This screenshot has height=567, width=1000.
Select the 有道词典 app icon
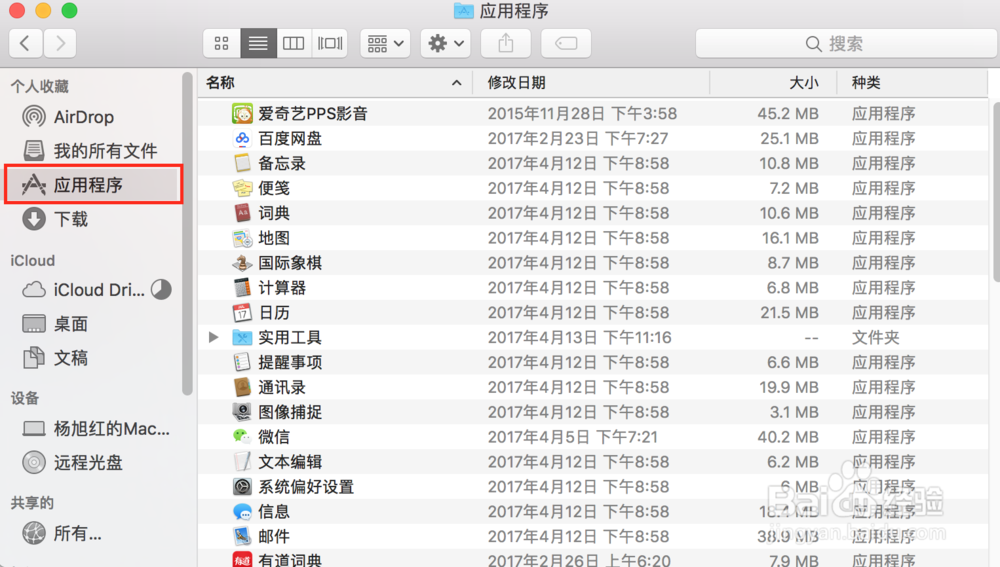pos(242,559)
